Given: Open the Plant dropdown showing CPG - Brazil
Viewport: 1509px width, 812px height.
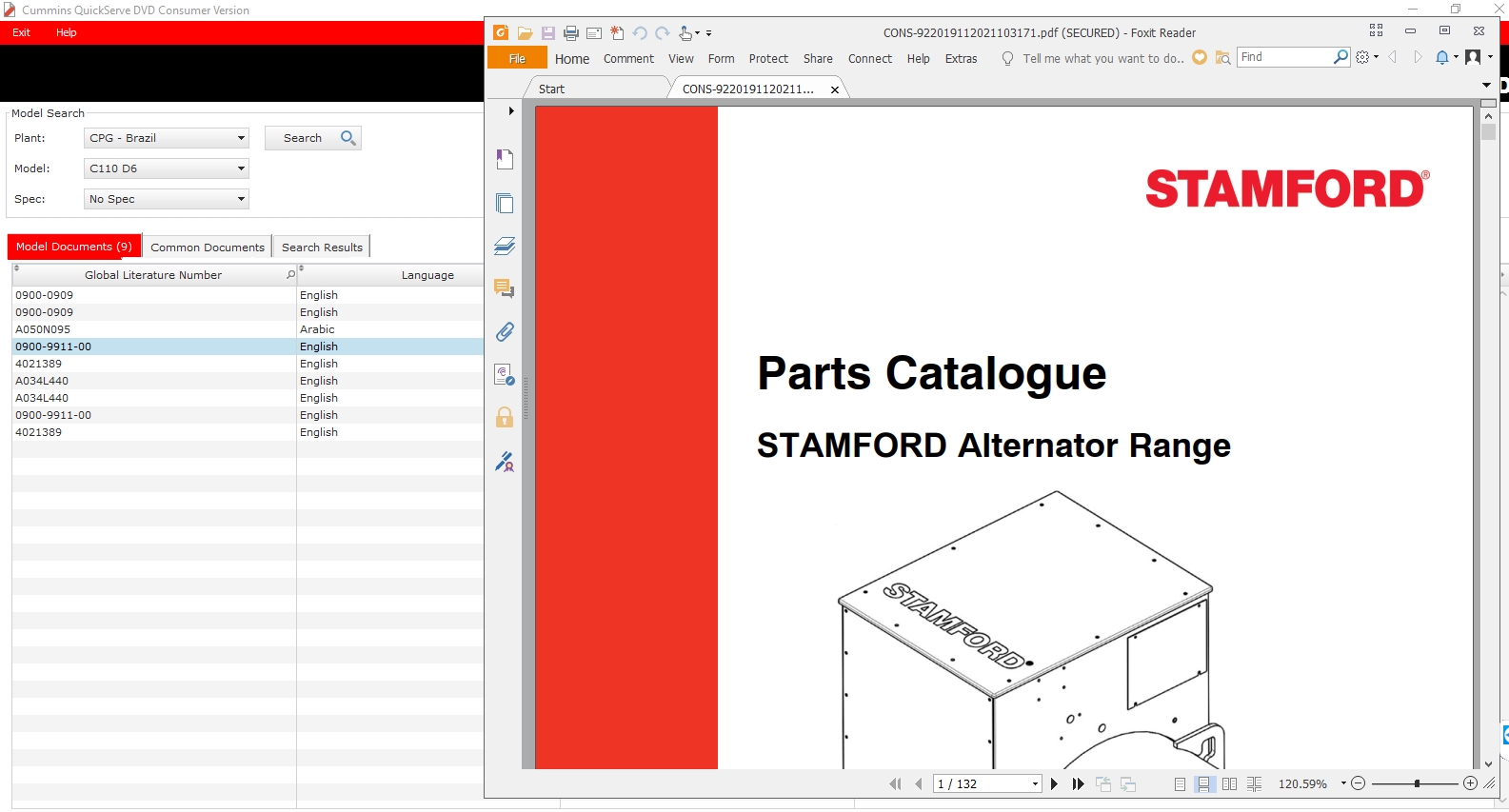Looking at the screenshot, I should pyautogui.click(x=167, y=138).
